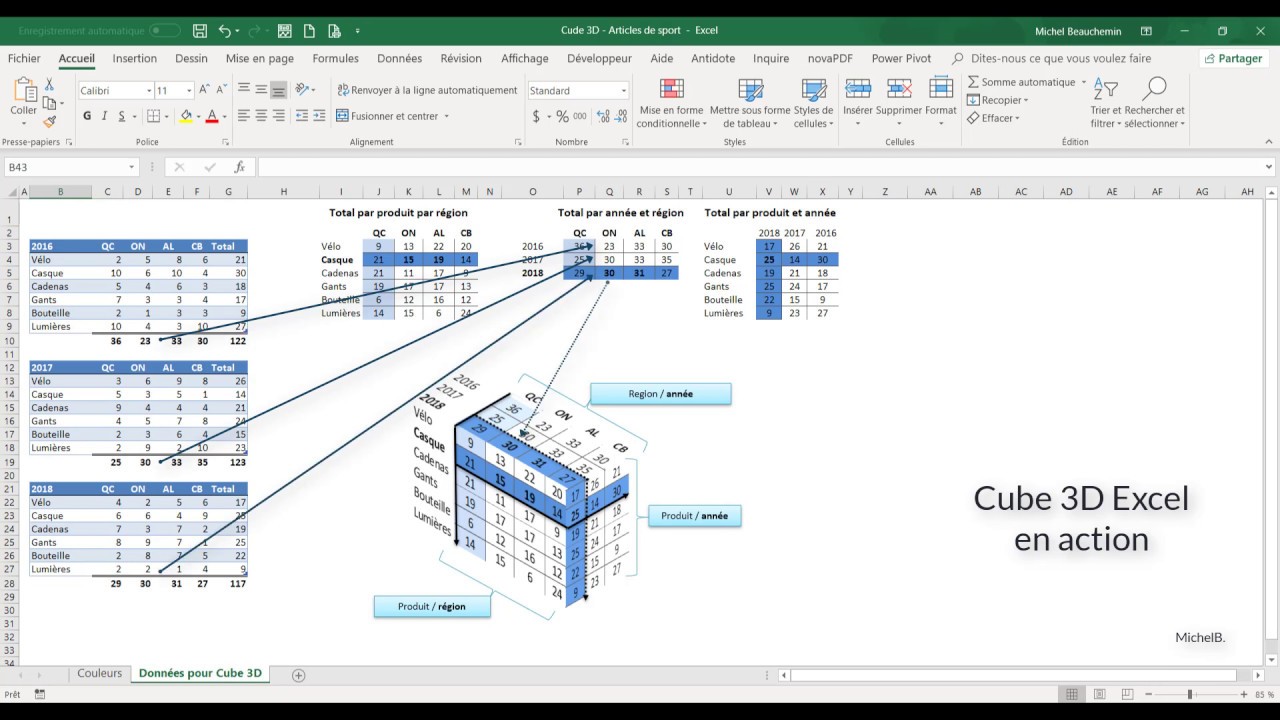Open Mise en forme conditionnelle menu
Image resolution: width=1280 pixels, height=720 pixels.
[671, 104]
